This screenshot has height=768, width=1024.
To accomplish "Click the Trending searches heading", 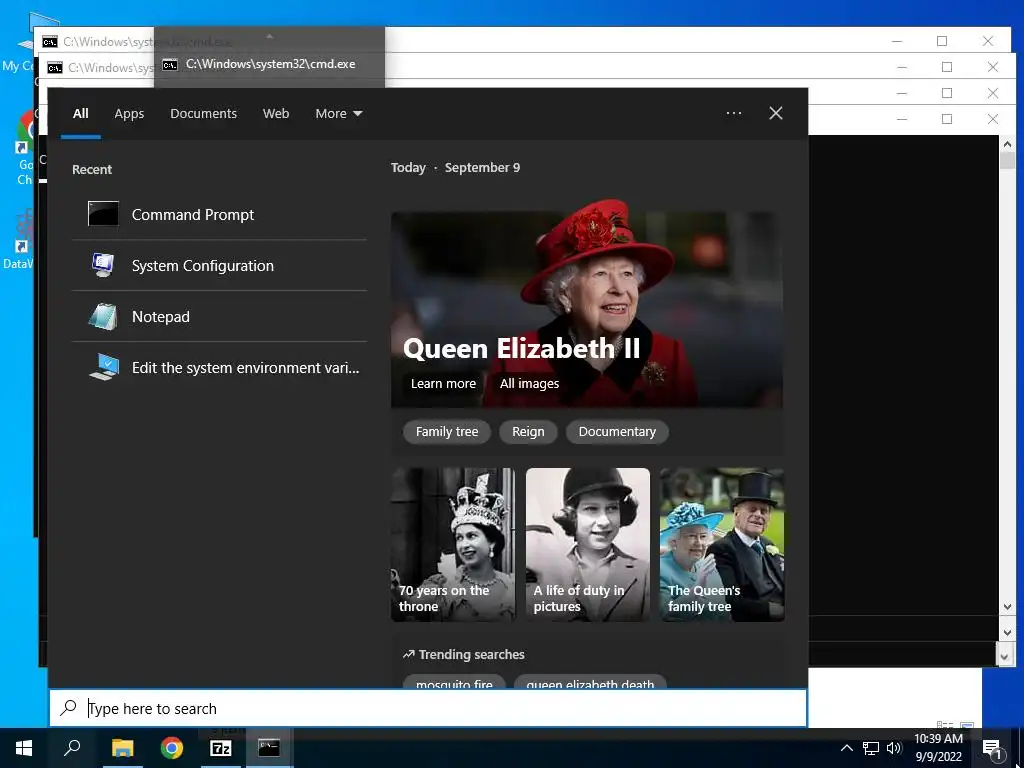I will click(464, 654).
